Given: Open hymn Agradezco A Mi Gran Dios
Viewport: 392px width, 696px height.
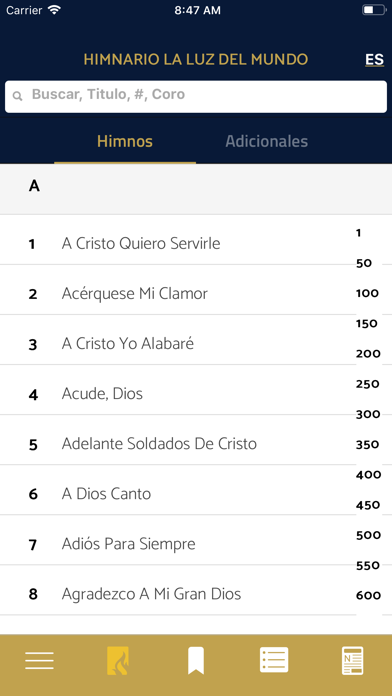Looking at the screenshot, I should click(178, 594).
